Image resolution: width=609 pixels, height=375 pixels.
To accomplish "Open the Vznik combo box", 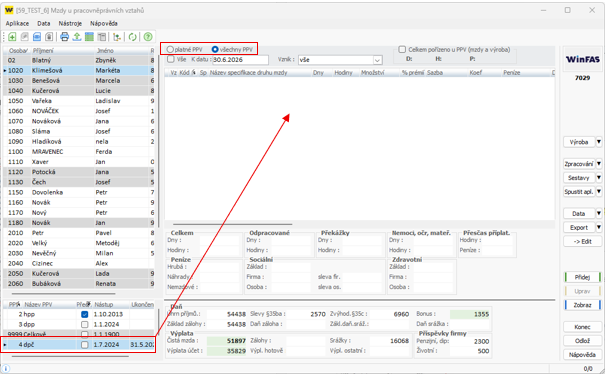I will (x=340, y=60).
